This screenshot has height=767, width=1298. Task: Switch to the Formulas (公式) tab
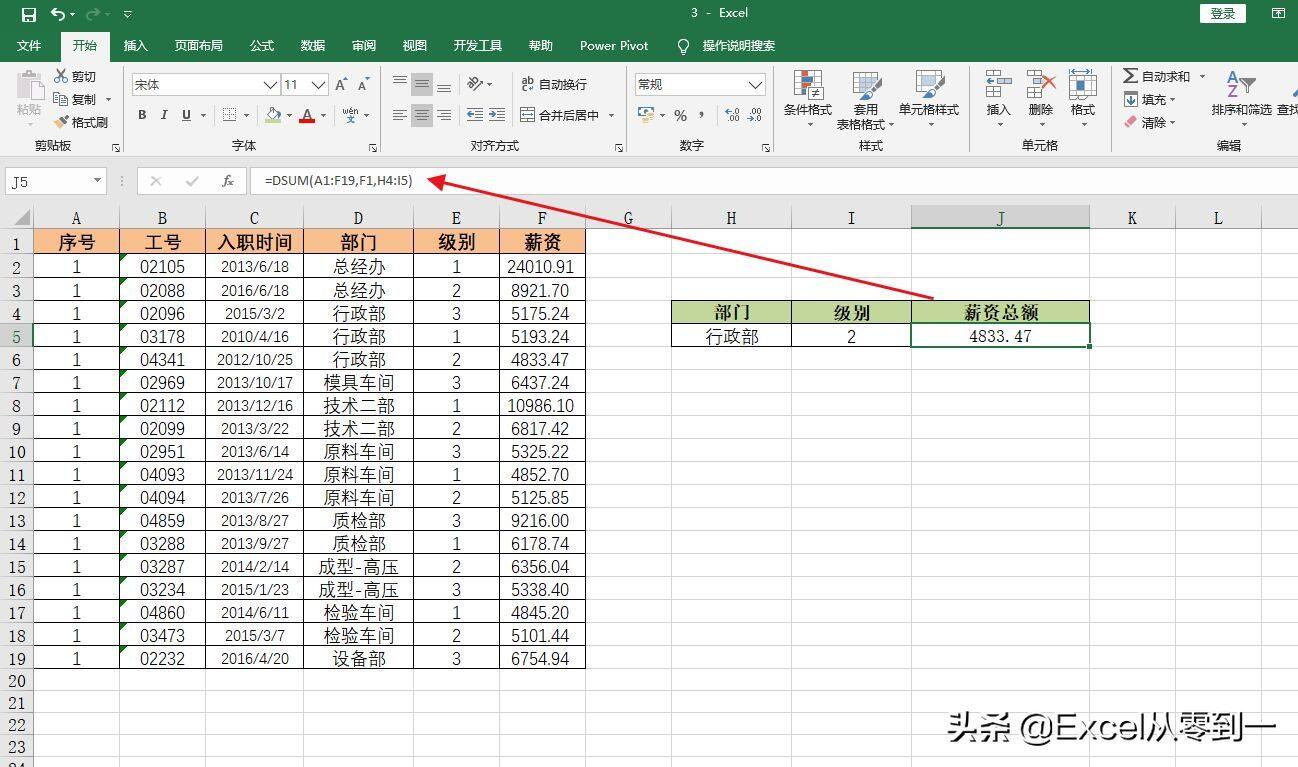point(262,45)
